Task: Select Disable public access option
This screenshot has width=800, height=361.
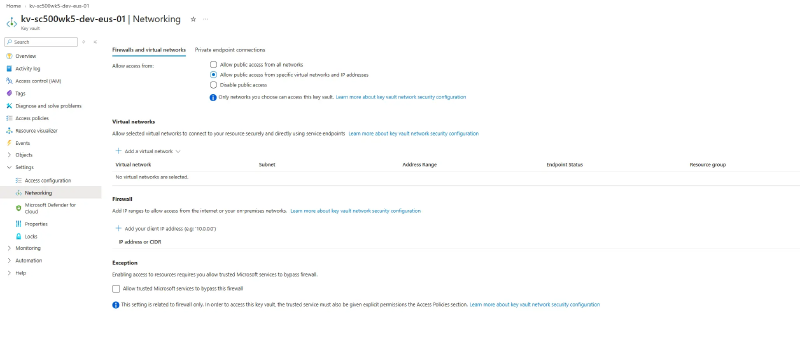Action: tap(213, 85)
